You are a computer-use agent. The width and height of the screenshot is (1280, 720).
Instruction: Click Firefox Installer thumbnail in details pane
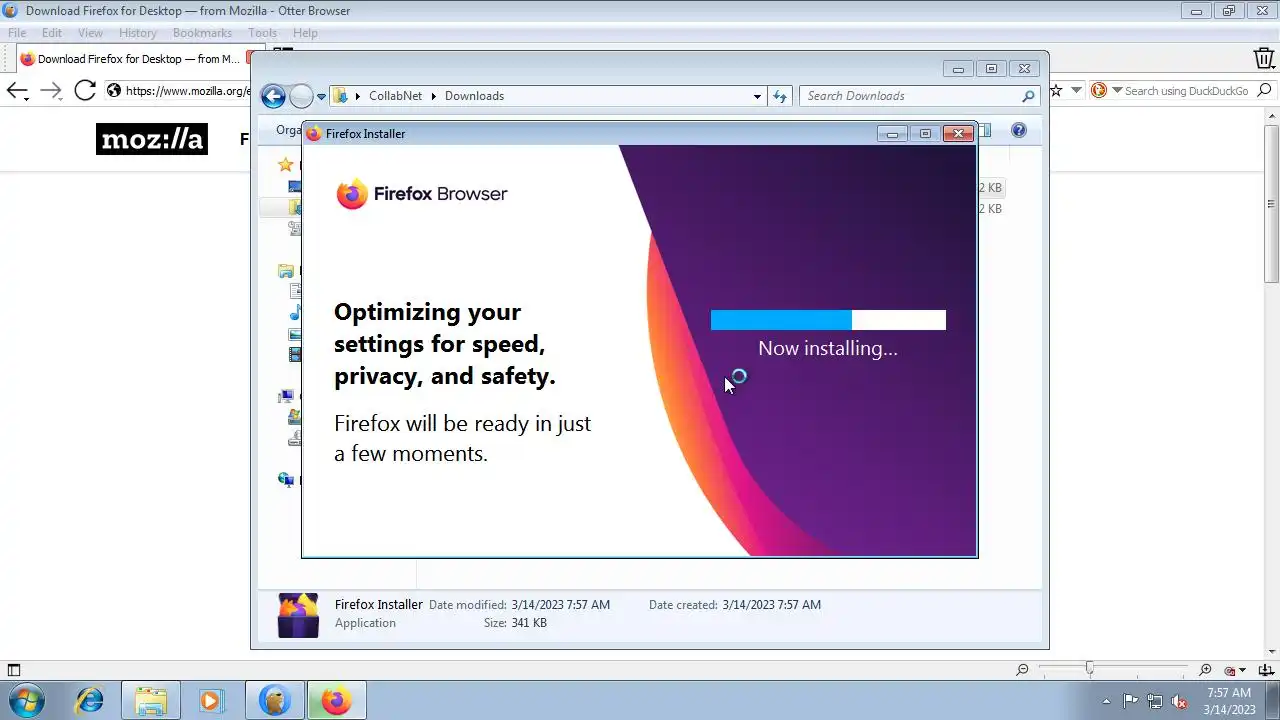pyautogui.click(x=298, y=614)
